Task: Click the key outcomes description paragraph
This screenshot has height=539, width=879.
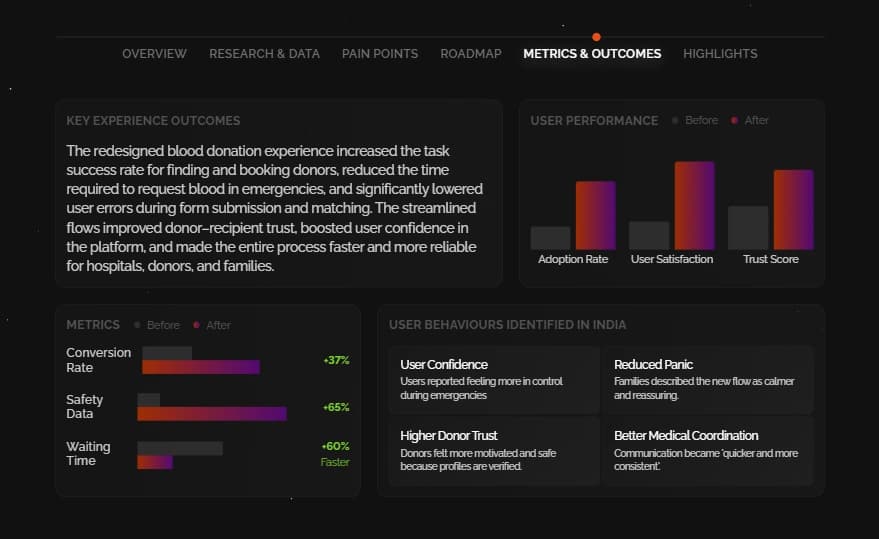Action: point(275,208)
